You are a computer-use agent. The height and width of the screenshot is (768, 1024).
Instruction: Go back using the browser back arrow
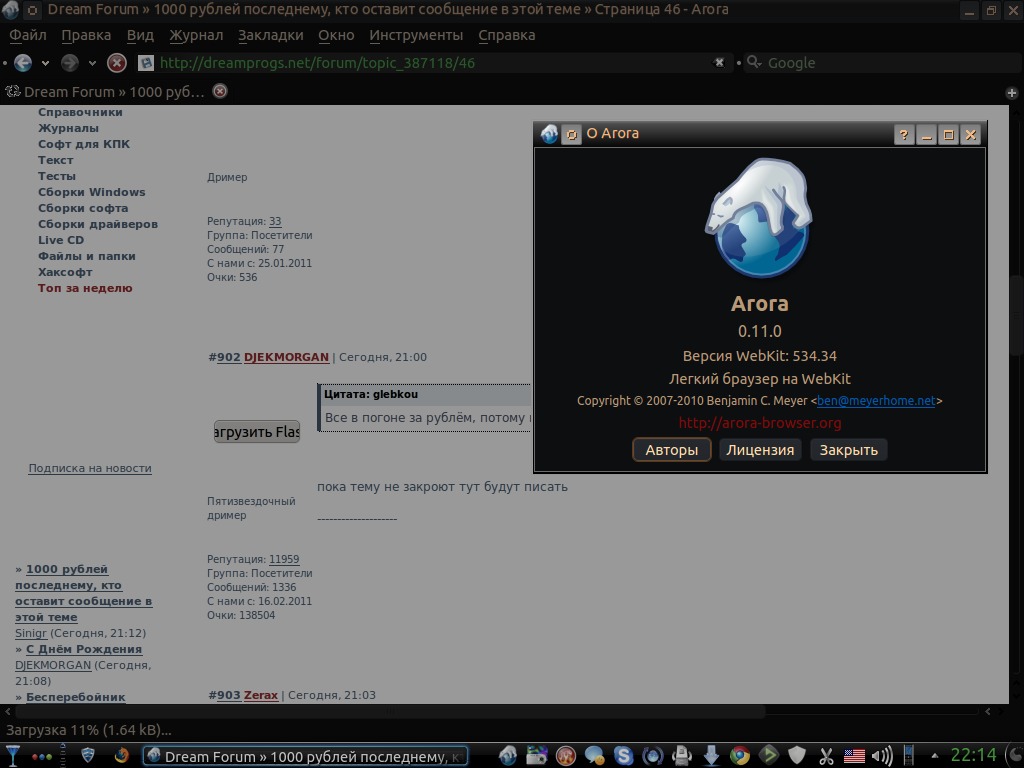[x=23, y=63]
